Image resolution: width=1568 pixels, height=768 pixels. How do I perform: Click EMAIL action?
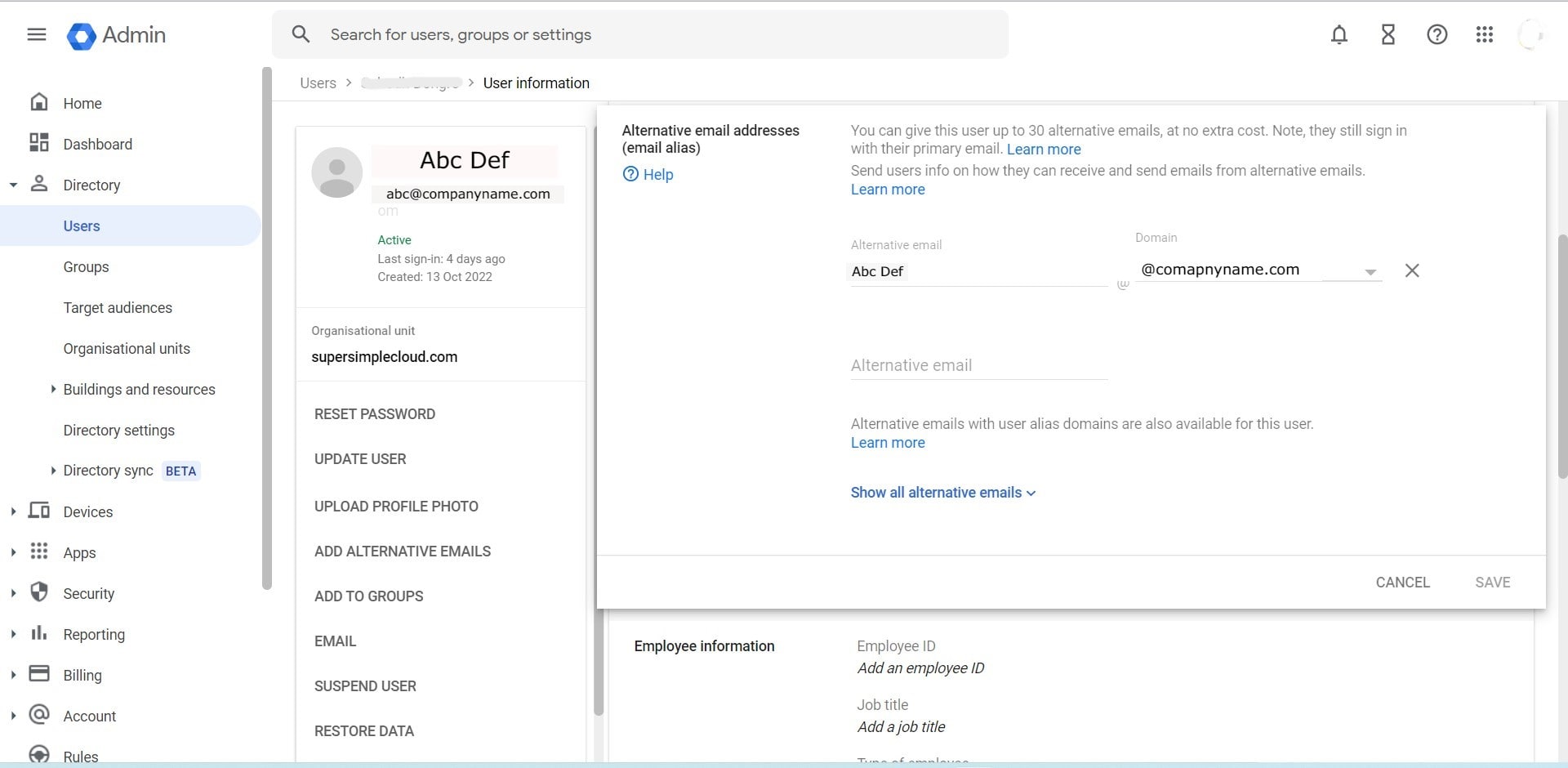click(335, 641)
